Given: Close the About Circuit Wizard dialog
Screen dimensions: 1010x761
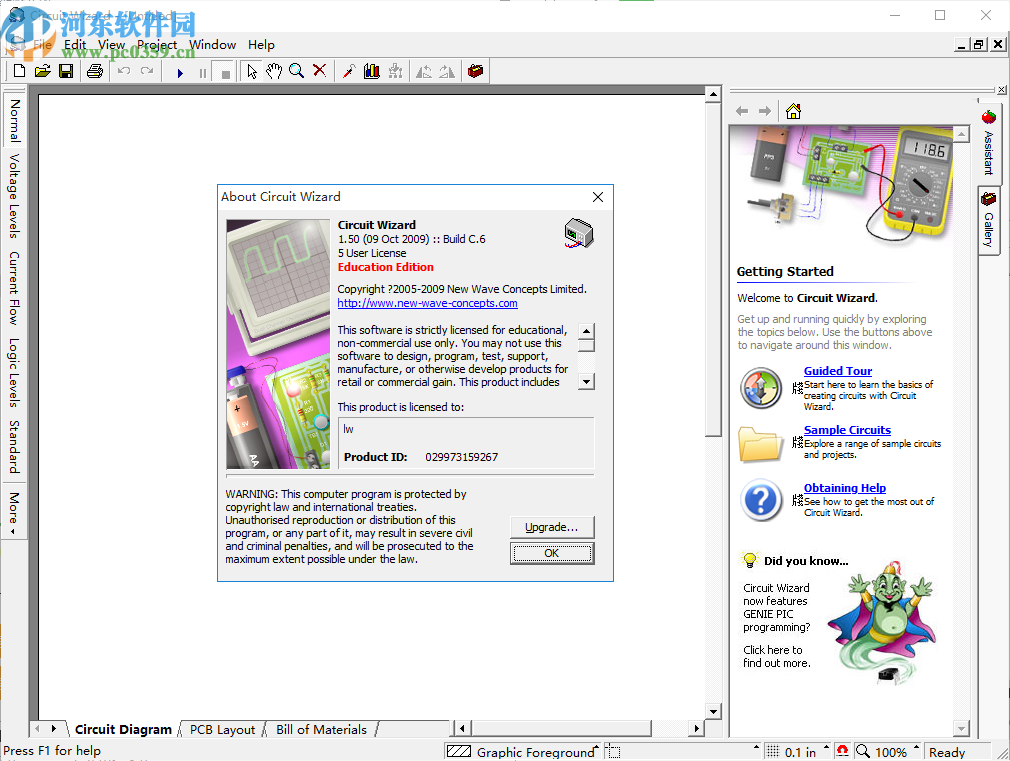Looking at the screenshot, I should coord(598,197).
